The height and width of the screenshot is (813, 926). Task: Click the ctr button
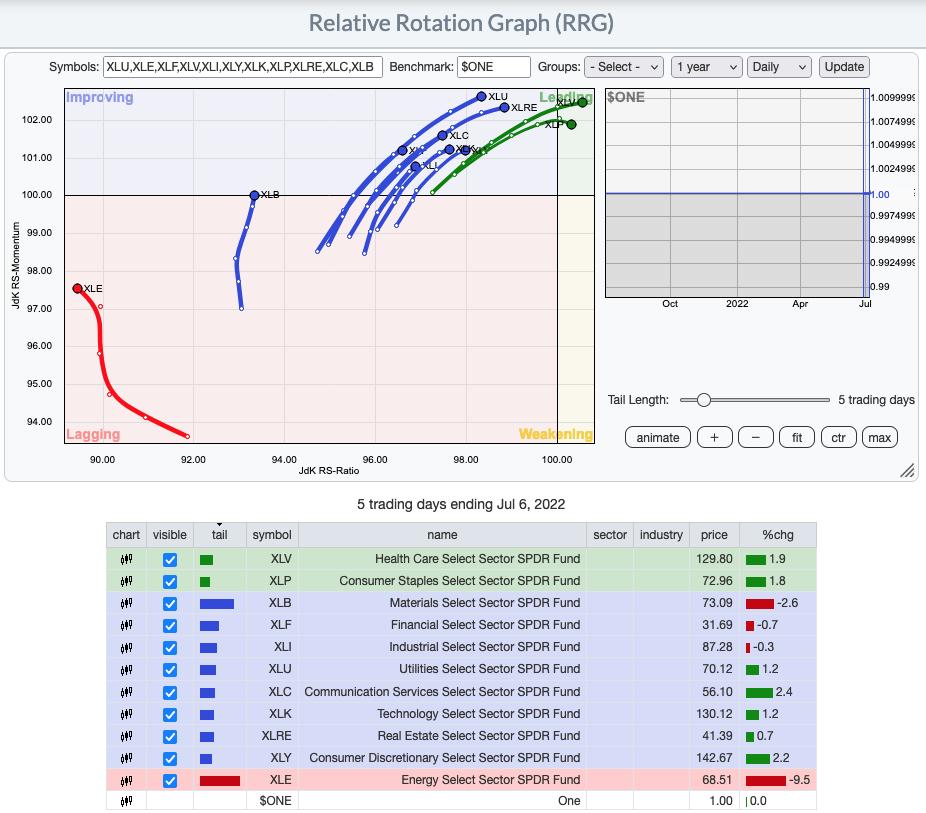click(x=839, y=437)
